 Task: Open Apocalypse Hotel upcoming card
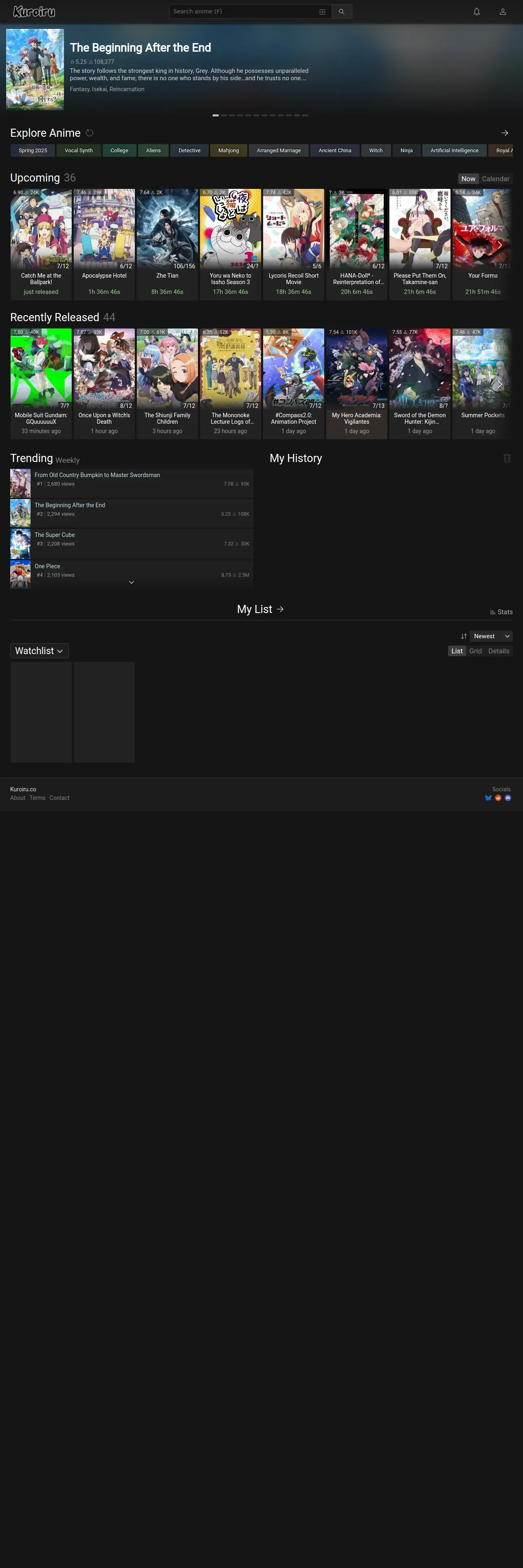point(104,243)
